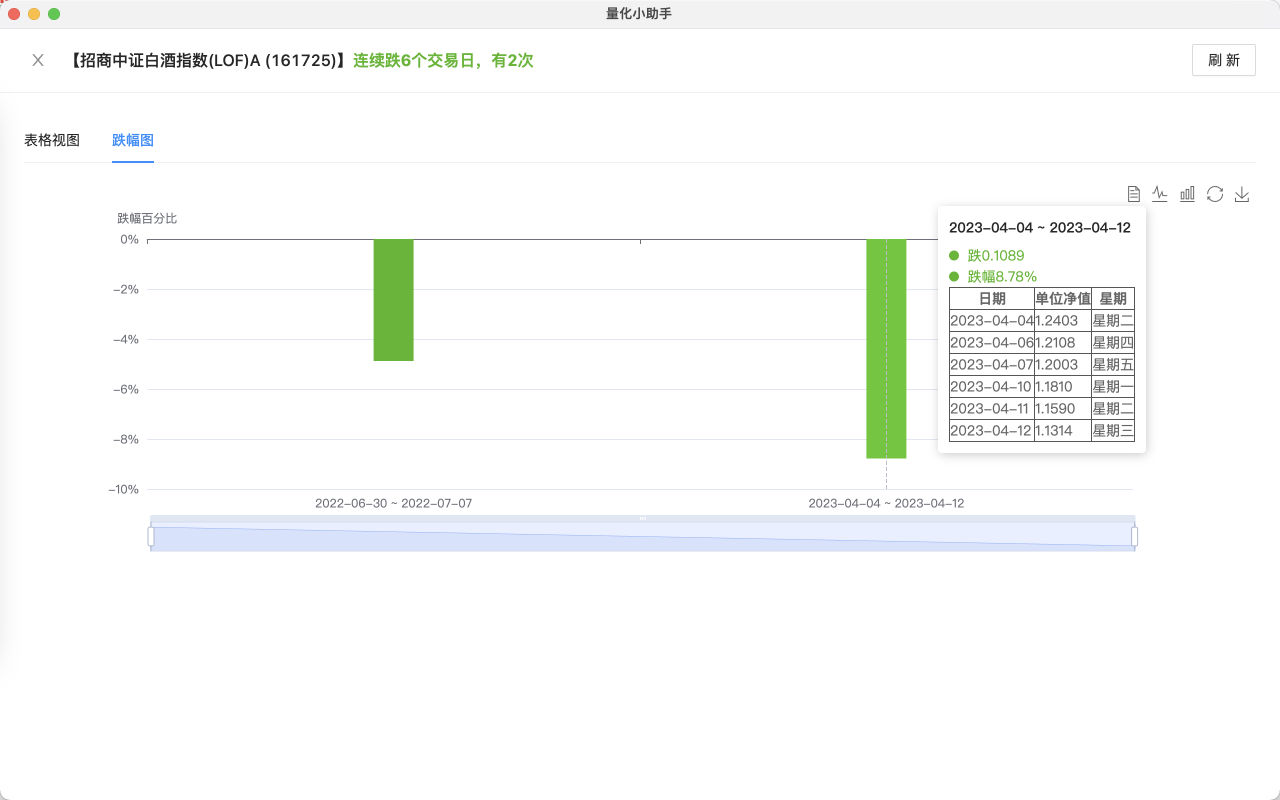
Task: Click the 2023-04-04 ~ 2023-04-12 green bar
Action: click(x=886, y=349)
